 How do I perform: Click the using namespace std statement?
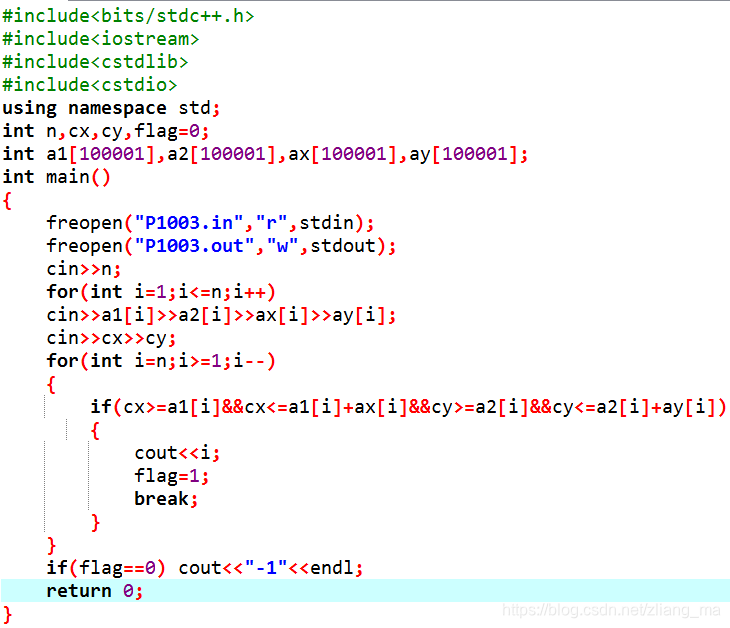click(111, 108)
